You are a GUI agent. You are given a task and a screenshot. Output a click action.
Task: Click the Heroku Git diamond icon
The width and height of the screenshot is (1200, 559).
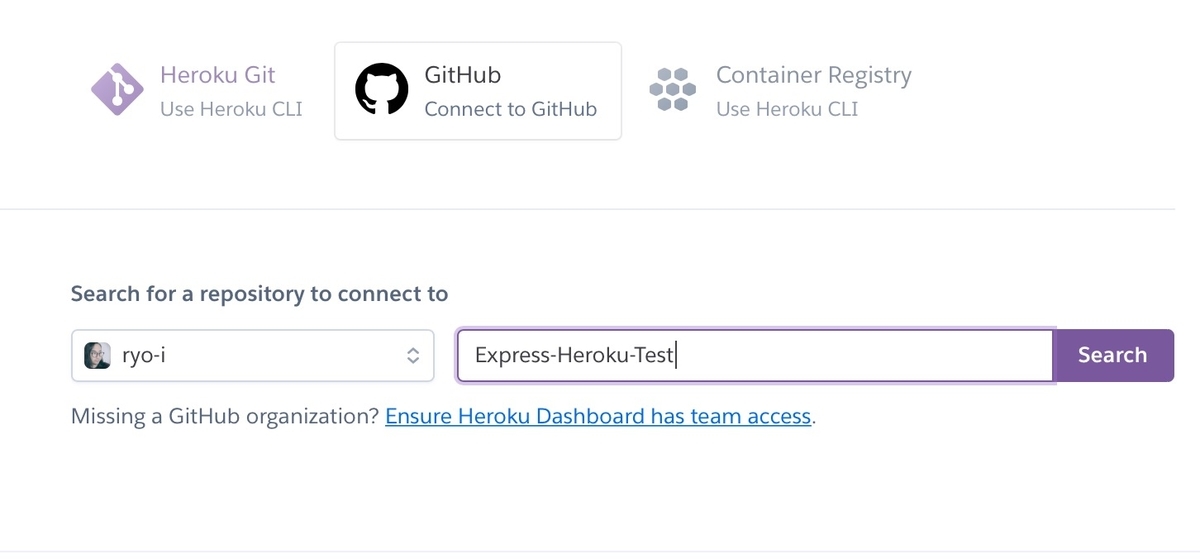click(117, 90)
